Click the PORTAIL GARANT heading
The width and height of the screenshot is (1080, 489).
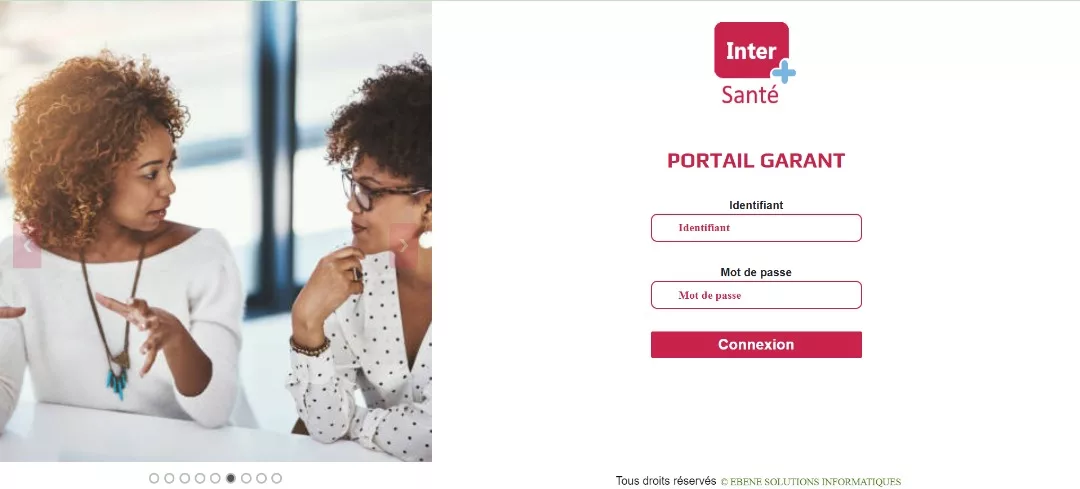(x=756, y=160)
